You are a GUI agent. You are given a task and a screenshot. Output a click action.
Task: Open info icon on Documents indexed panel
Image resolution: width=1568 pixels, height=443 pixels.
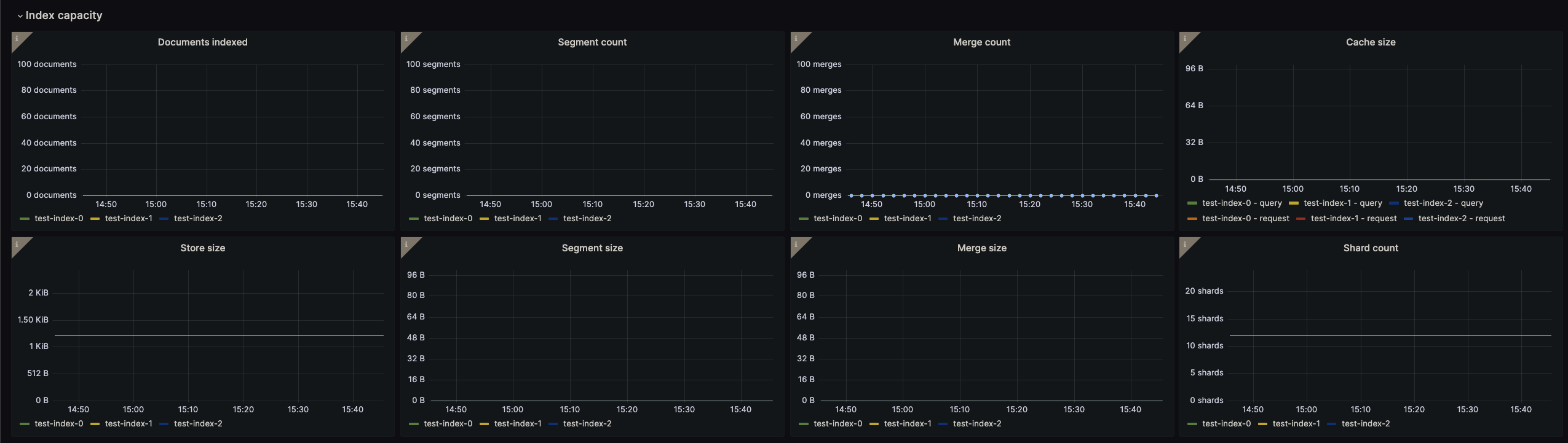(17, 39)
